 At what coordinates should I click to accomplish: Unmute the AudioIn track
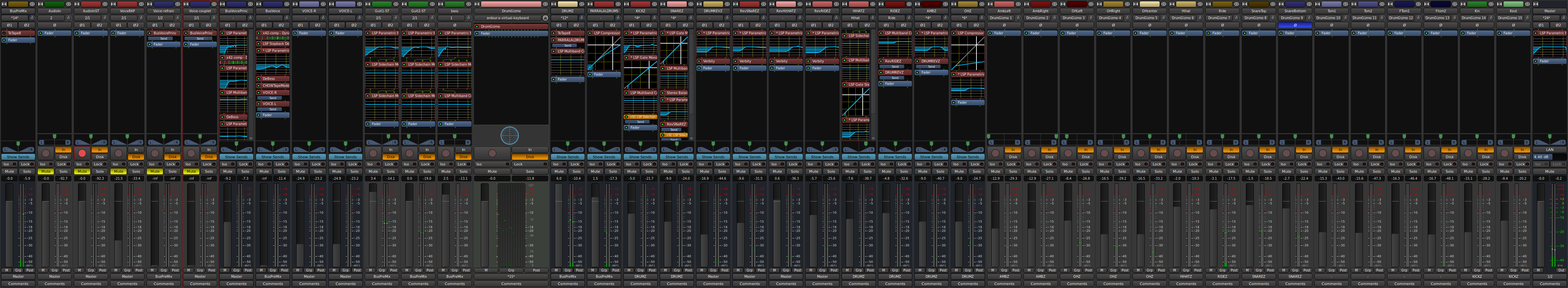coord(46,171)
